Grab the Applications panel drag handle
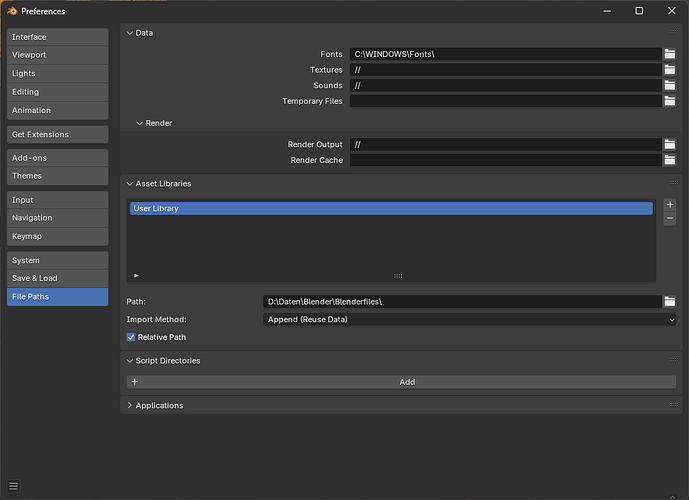 (674, 405)
